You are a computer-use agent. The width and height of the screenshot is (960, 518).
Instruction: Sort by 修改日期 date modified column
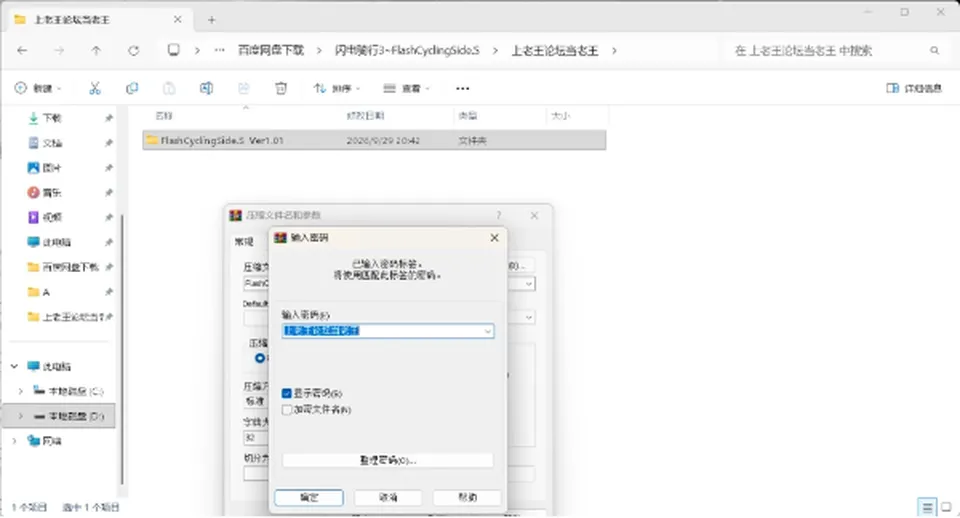366,116
